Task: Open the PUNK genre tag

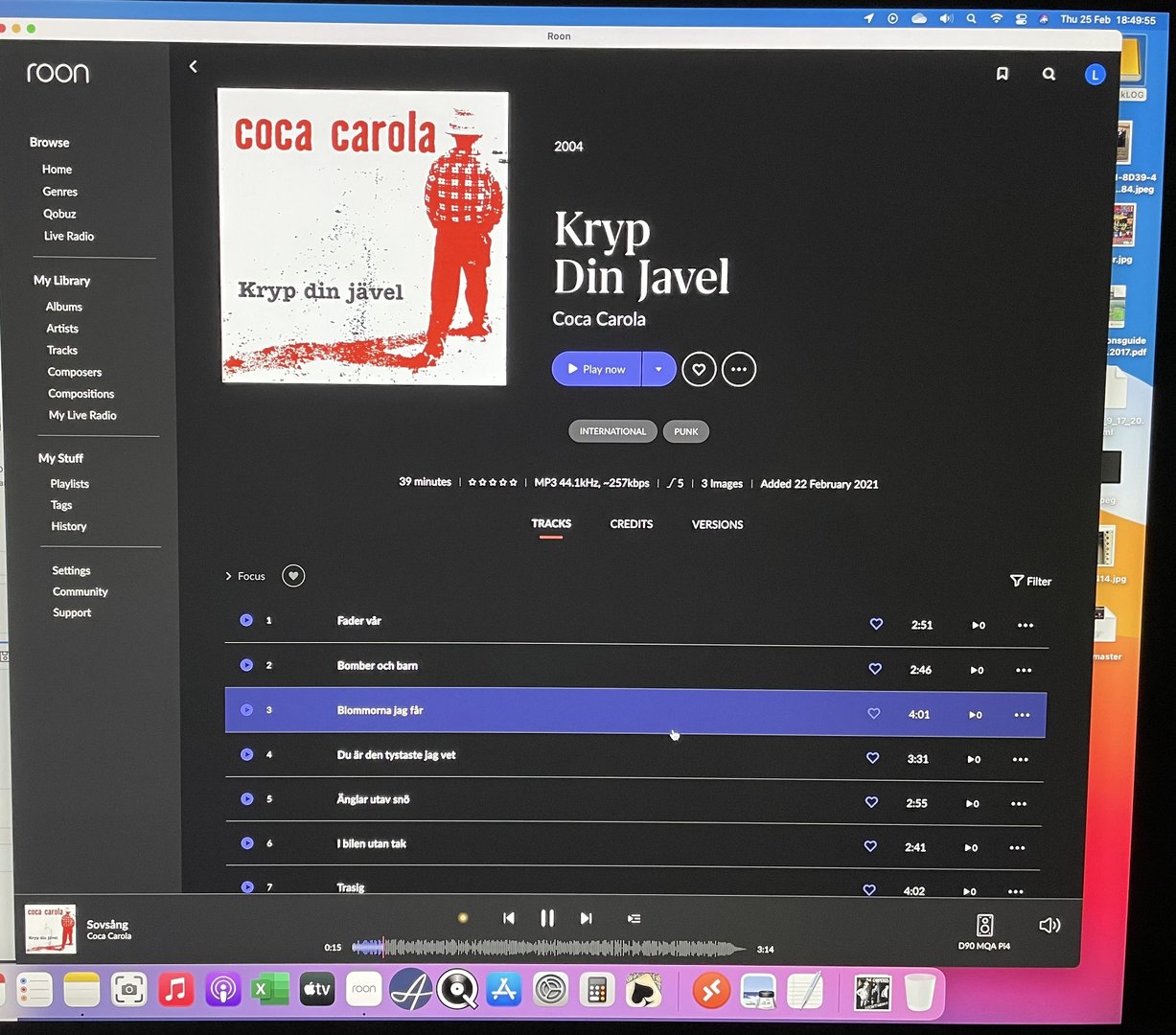Action: point(686,431)
